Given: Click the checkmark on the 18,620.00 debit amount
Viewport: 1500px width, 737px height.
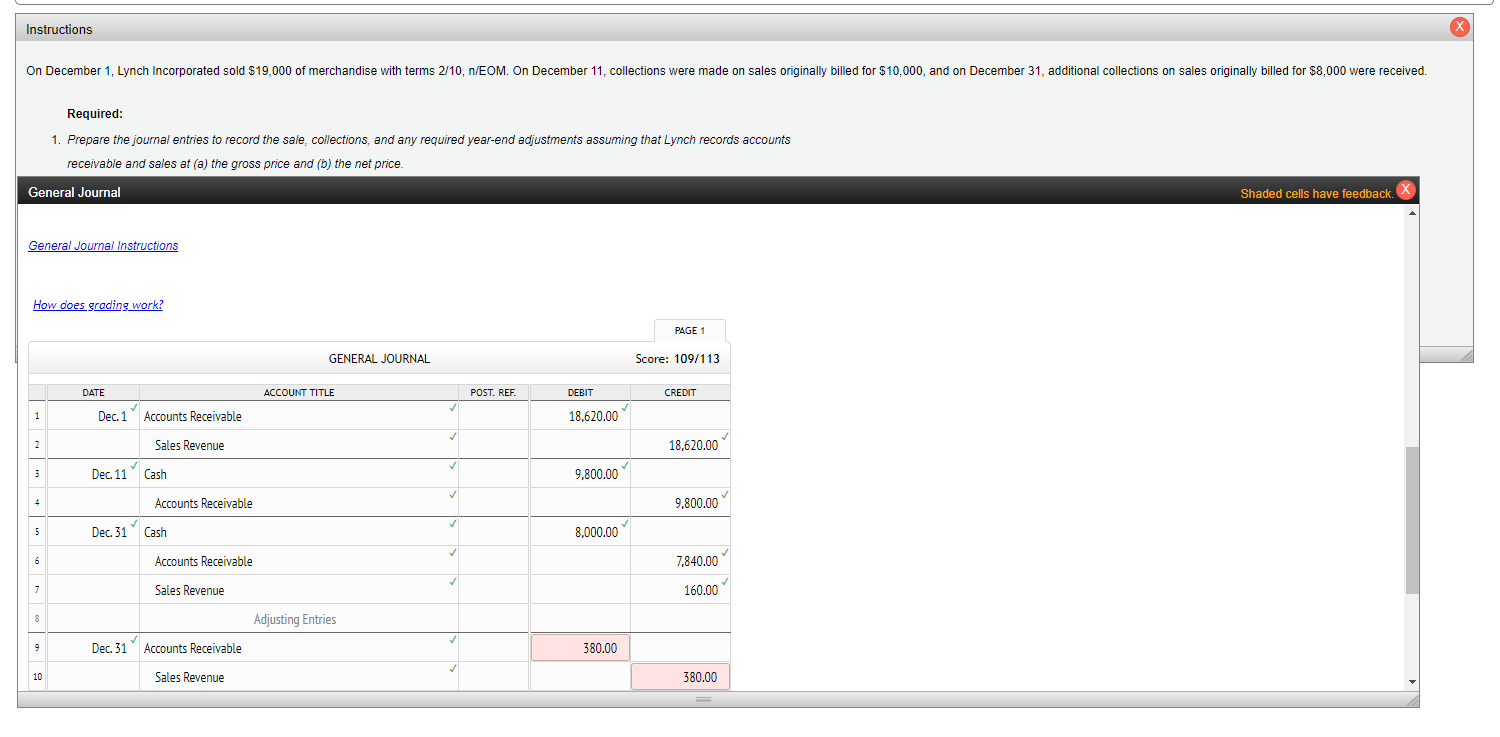Looking at the screenshot, I should tap(624, 409).
